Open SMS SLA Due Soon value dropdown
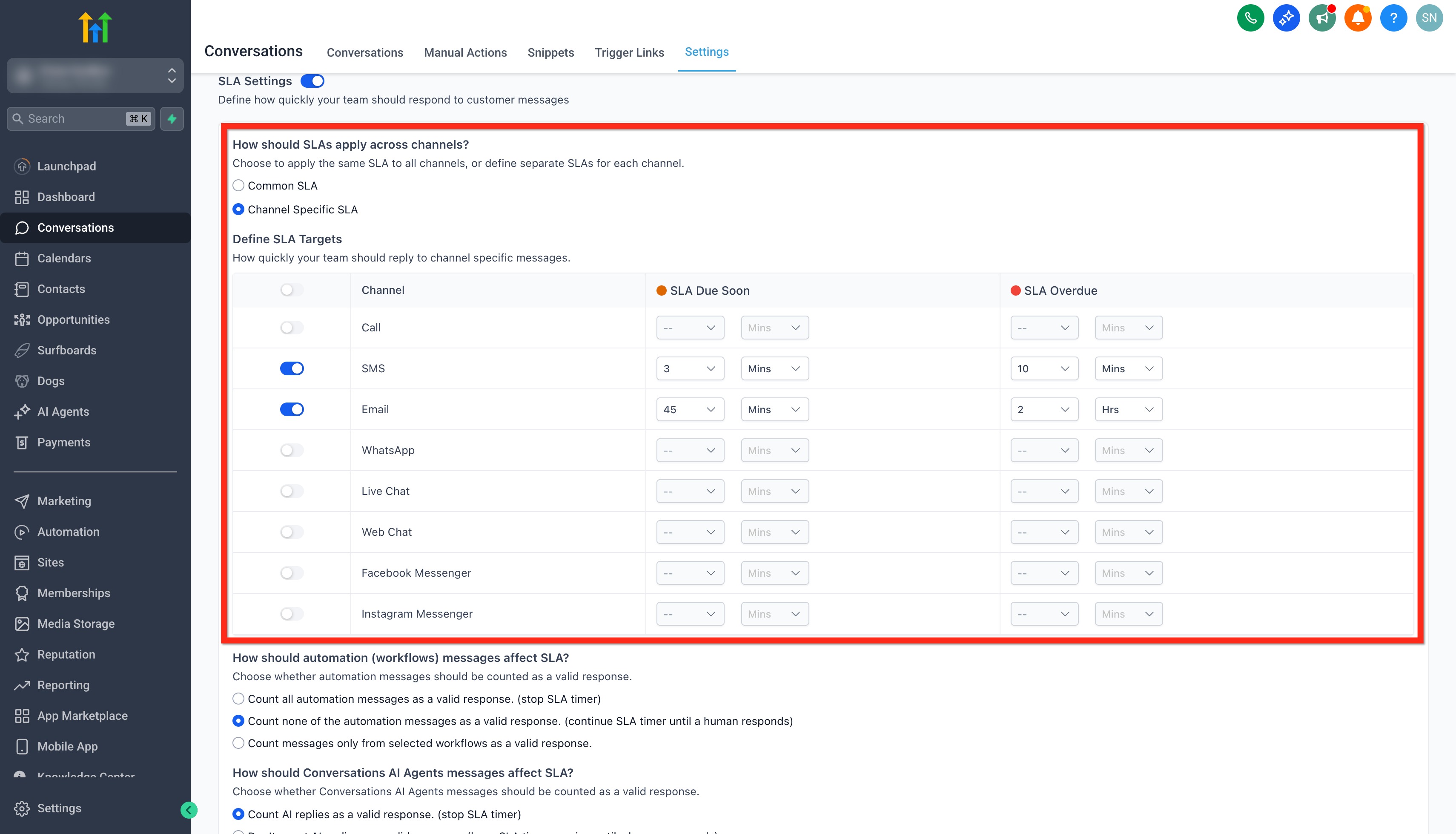This screenshot has width=1456, height=834. tap(690, 368)
